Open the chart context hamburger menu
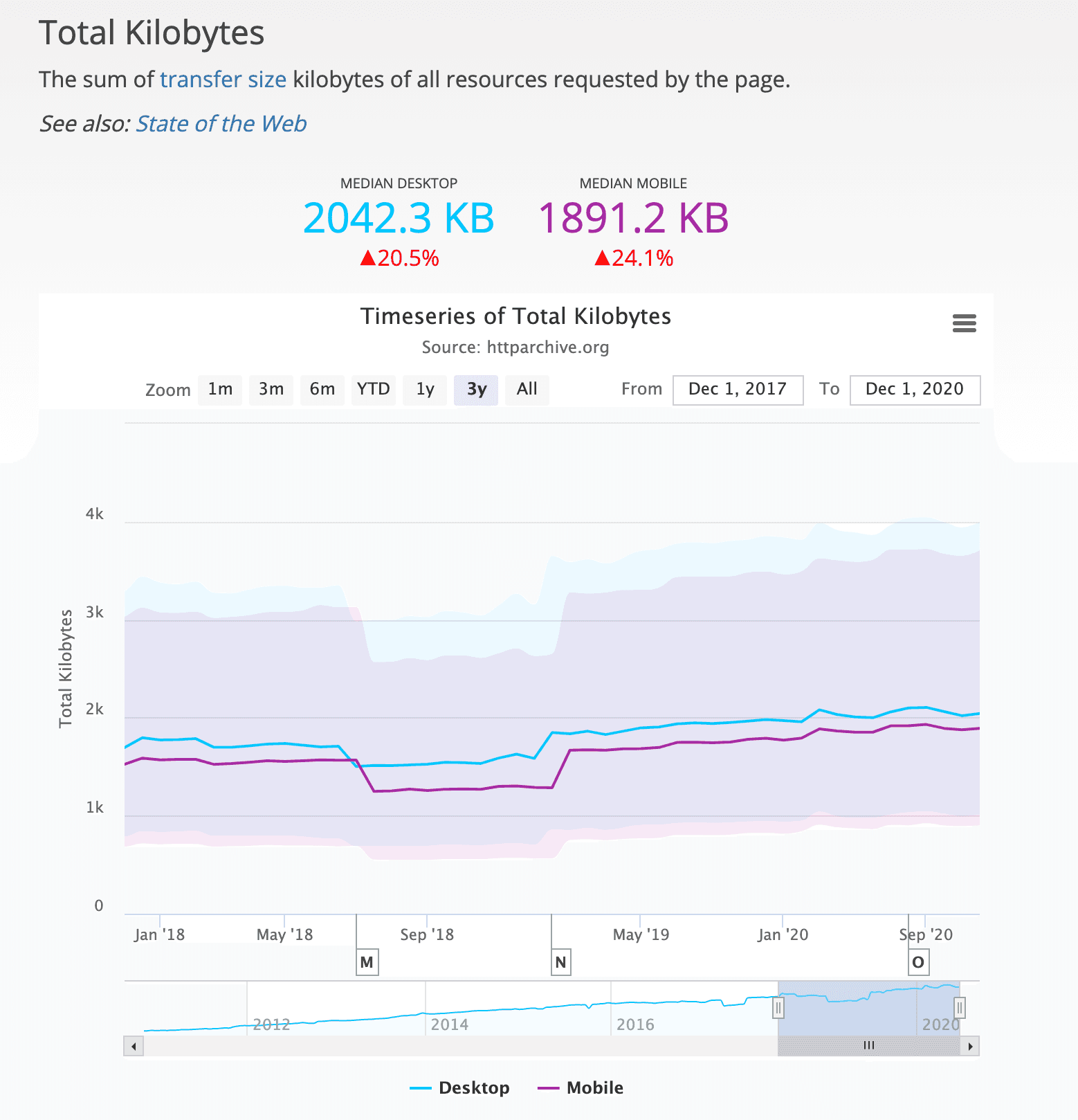Screen dimensions: 1078x1120 click(964, 323)
